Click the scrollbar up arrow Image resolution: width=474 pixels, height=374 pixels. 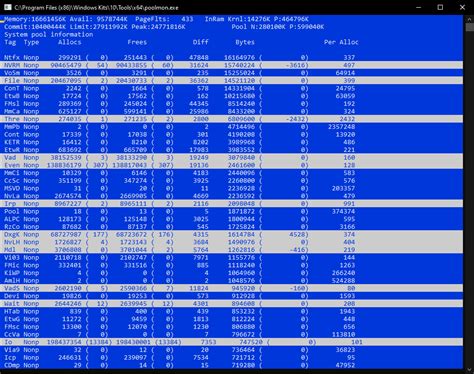click(468, 19)
